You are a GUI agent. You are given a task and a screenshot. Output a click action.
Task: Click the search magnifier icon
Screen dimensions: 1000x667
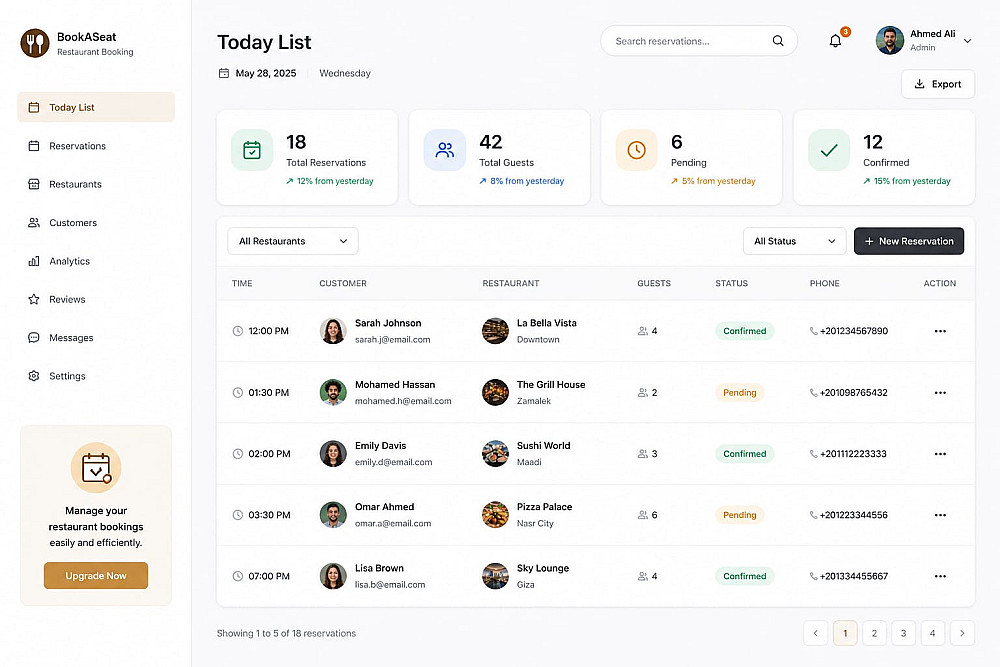tap(778, 41)
